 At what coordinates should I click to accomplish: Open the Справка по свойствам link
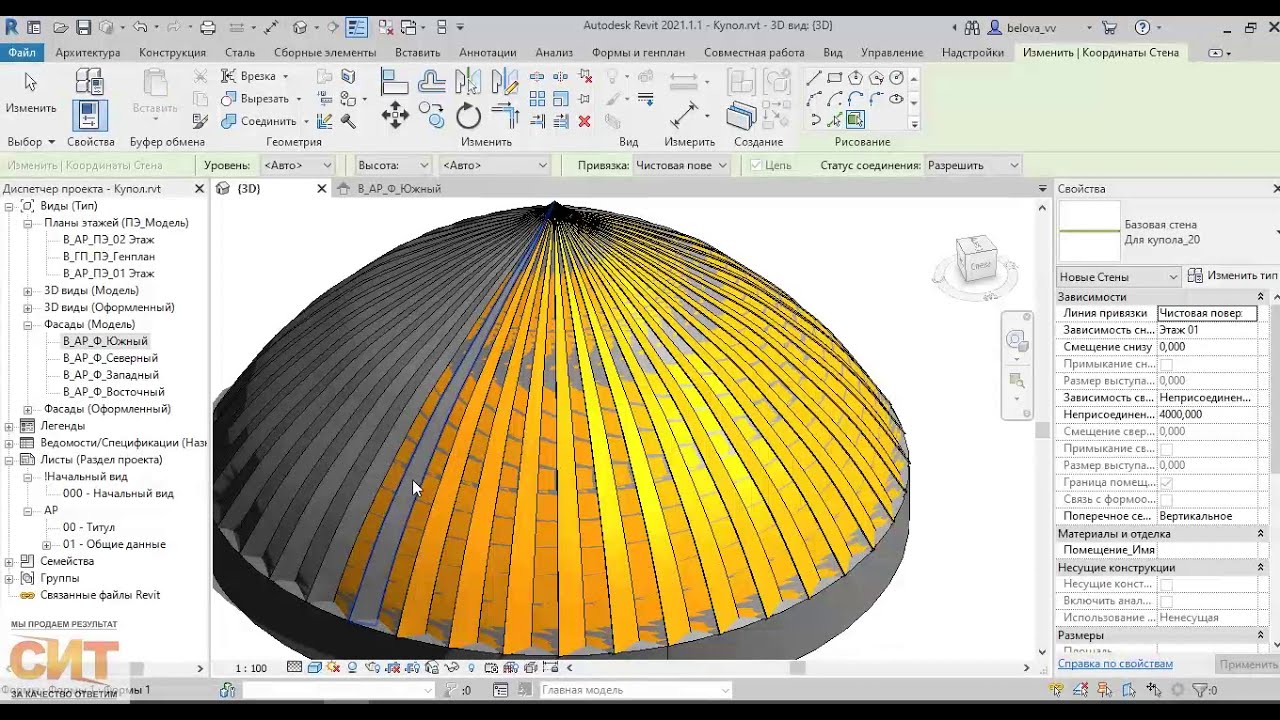tap(1115, 663)
